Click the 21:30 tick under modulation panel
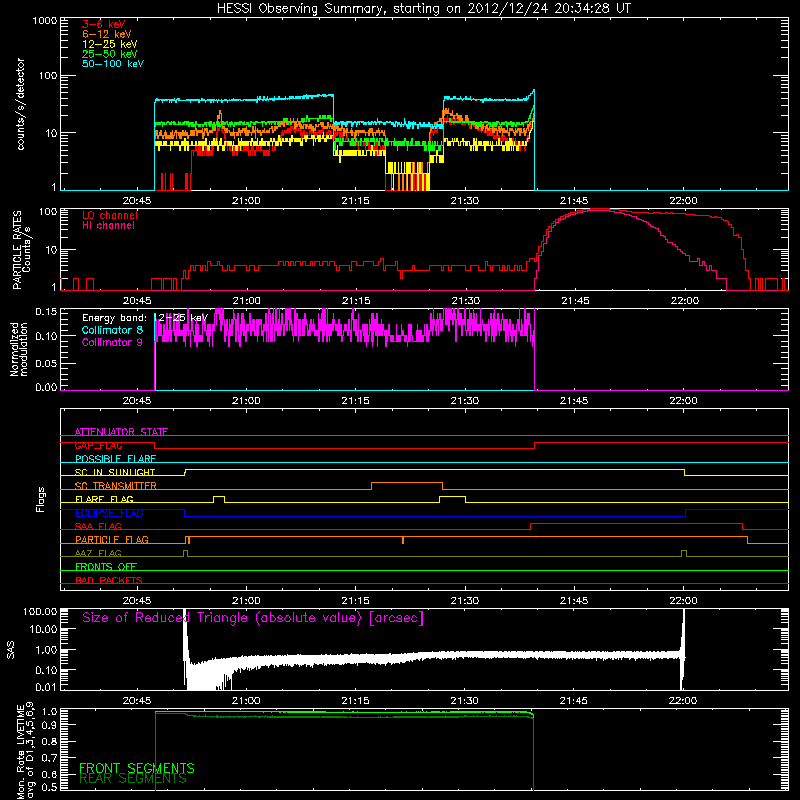This screenshot has height=800, width=800. click(x=464, y=401)
